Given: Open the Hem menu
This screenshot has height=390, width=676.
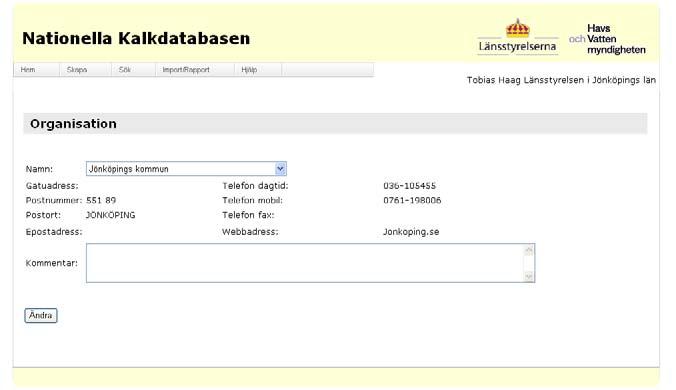Looking at the screenshot, I should (28, 69).
